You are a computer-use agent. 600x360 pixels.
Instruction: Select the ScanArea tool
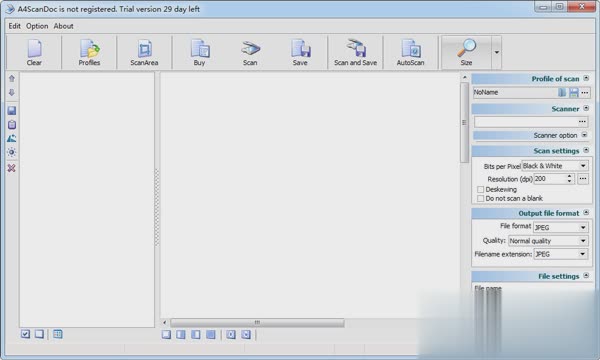(144, 52)
